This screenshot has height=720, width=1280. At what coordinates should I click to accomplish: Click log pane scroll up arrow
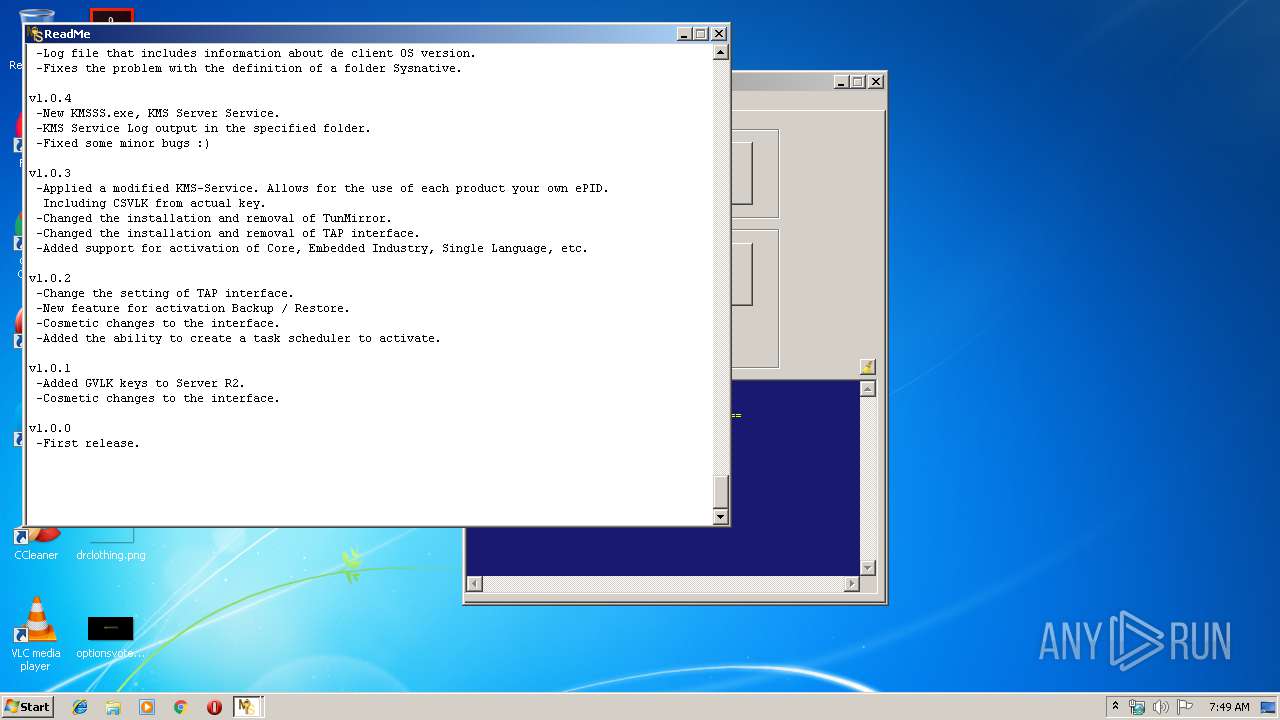click(x=867, y=389)
